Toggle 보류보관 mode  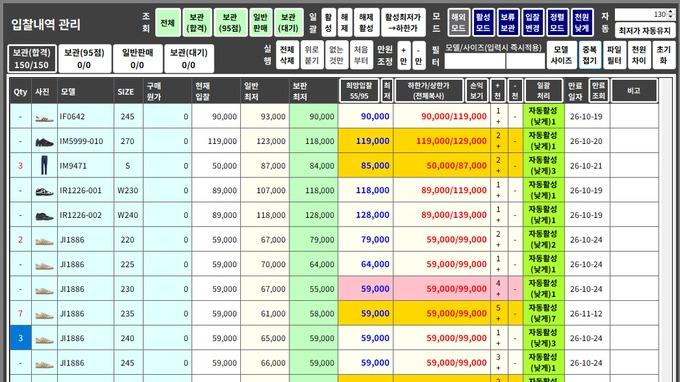pyautogui.click(x=507, y=23)
